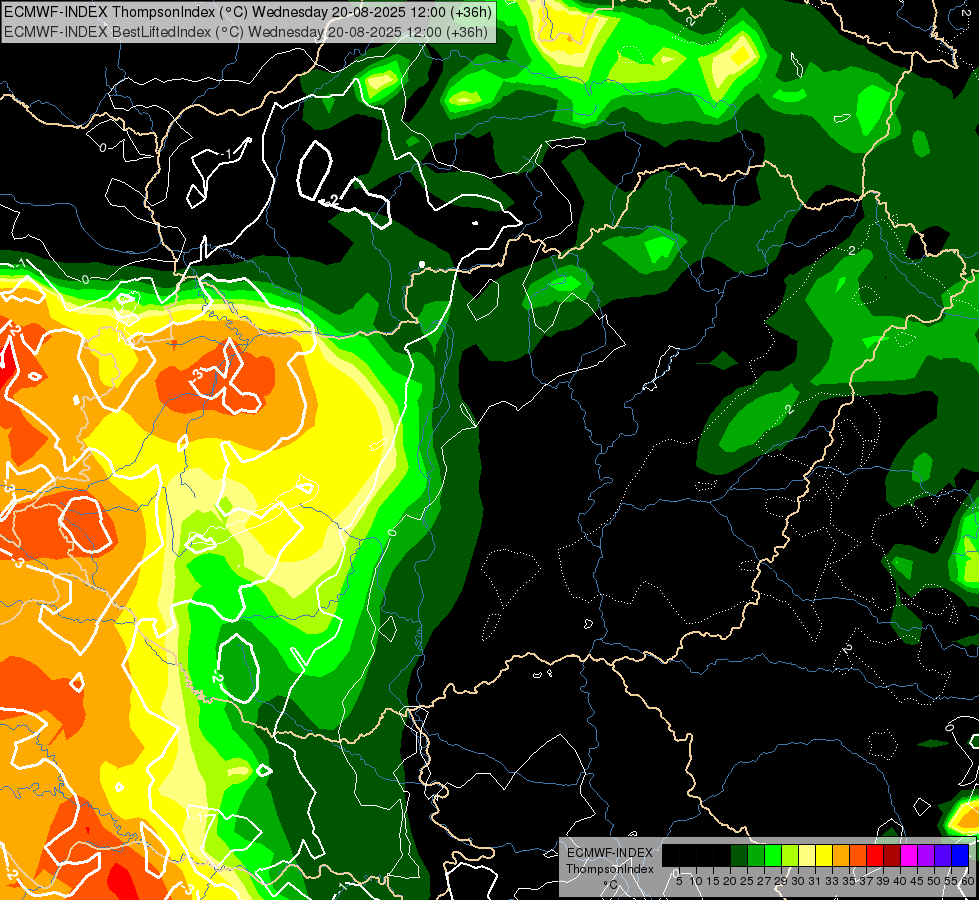The image size is (979, 900).
Task: Click the legend tick value 33
Action: tap(832, 881)
